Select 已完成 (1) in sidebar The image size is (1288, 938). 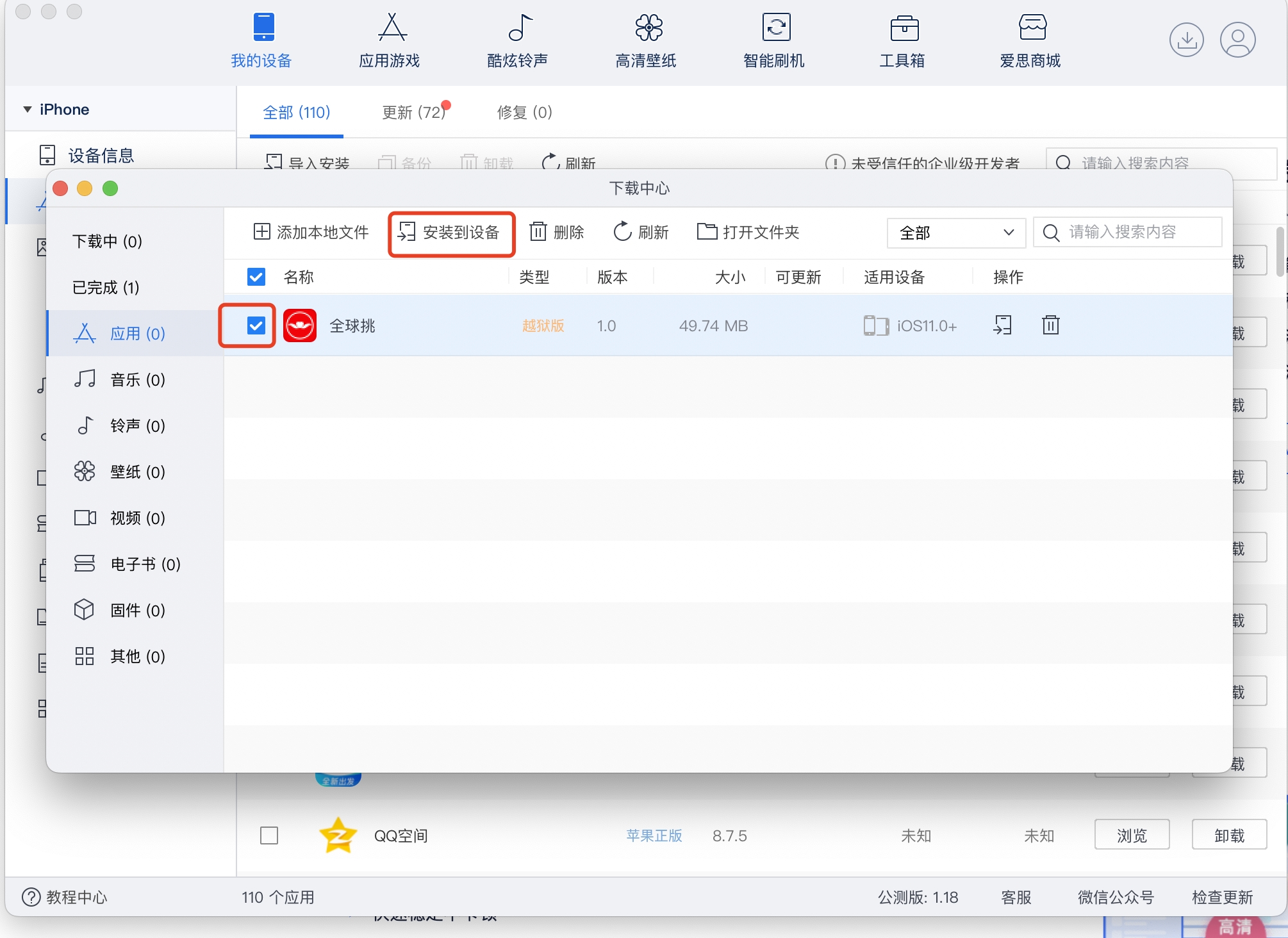coord(106,288)
